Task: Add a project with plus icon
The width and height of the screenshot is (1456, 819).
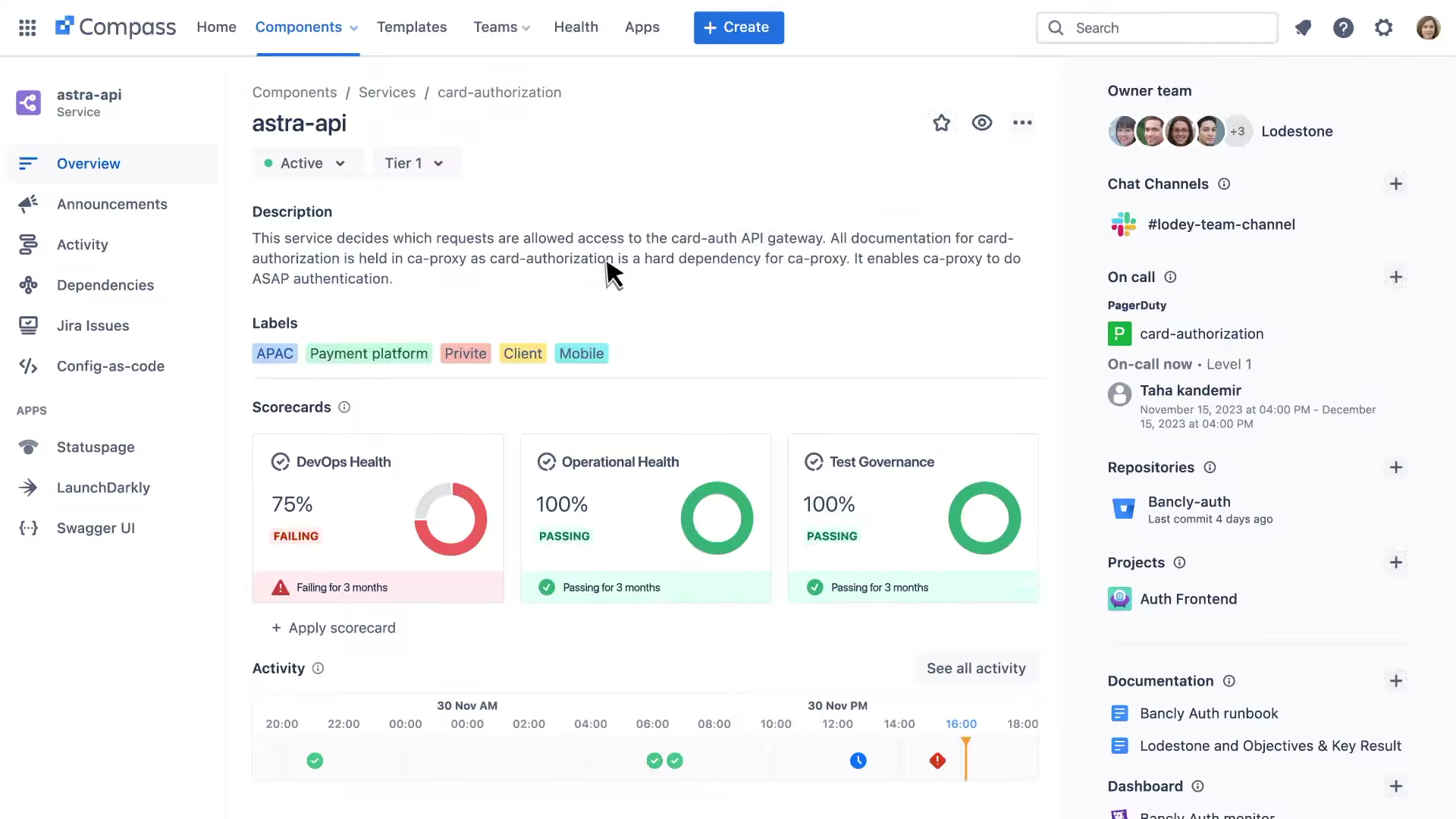Action: (1395, 562)
